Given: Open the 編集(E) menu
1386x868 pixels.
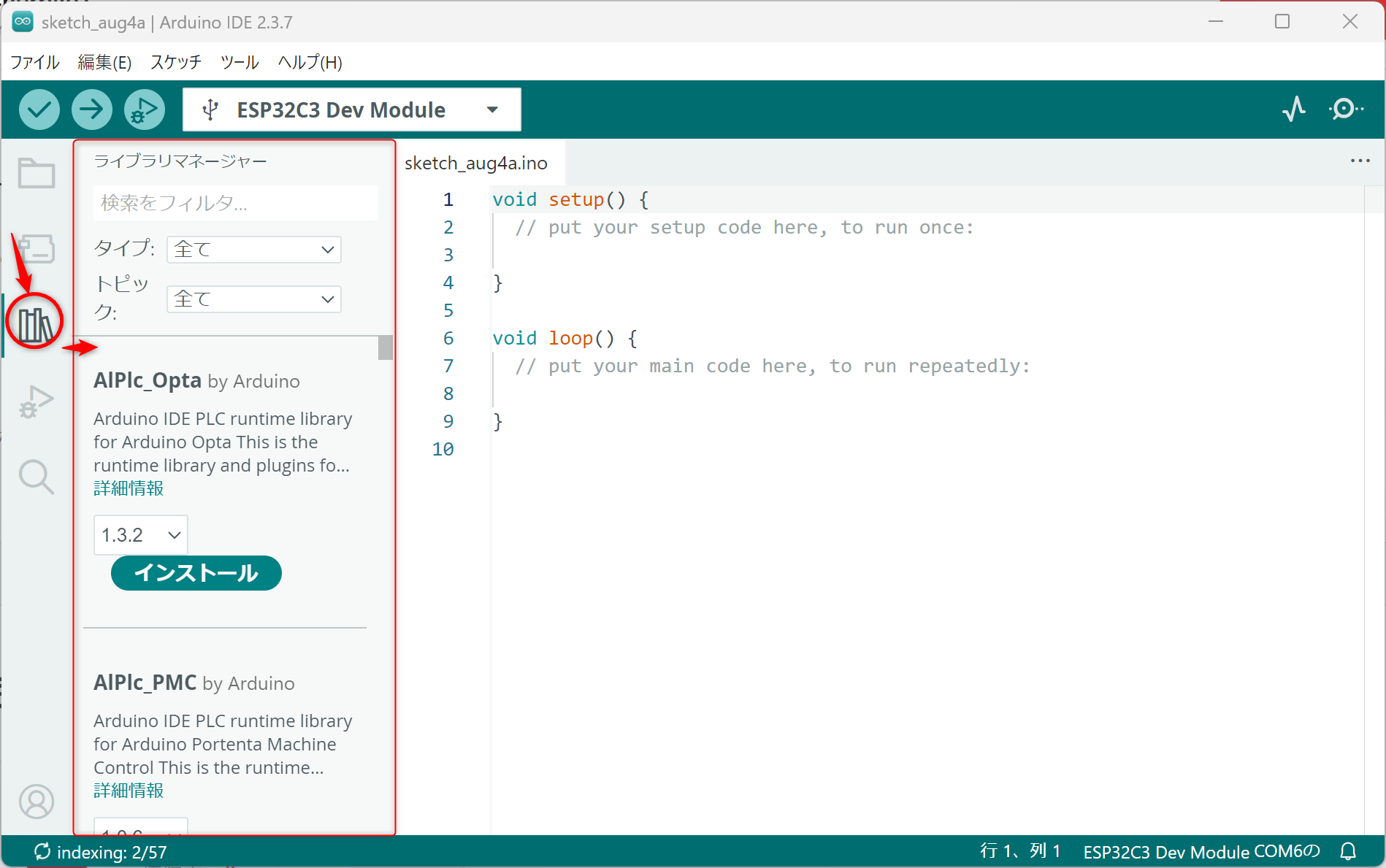Looking at the screenshot, I should click(104, 62).
